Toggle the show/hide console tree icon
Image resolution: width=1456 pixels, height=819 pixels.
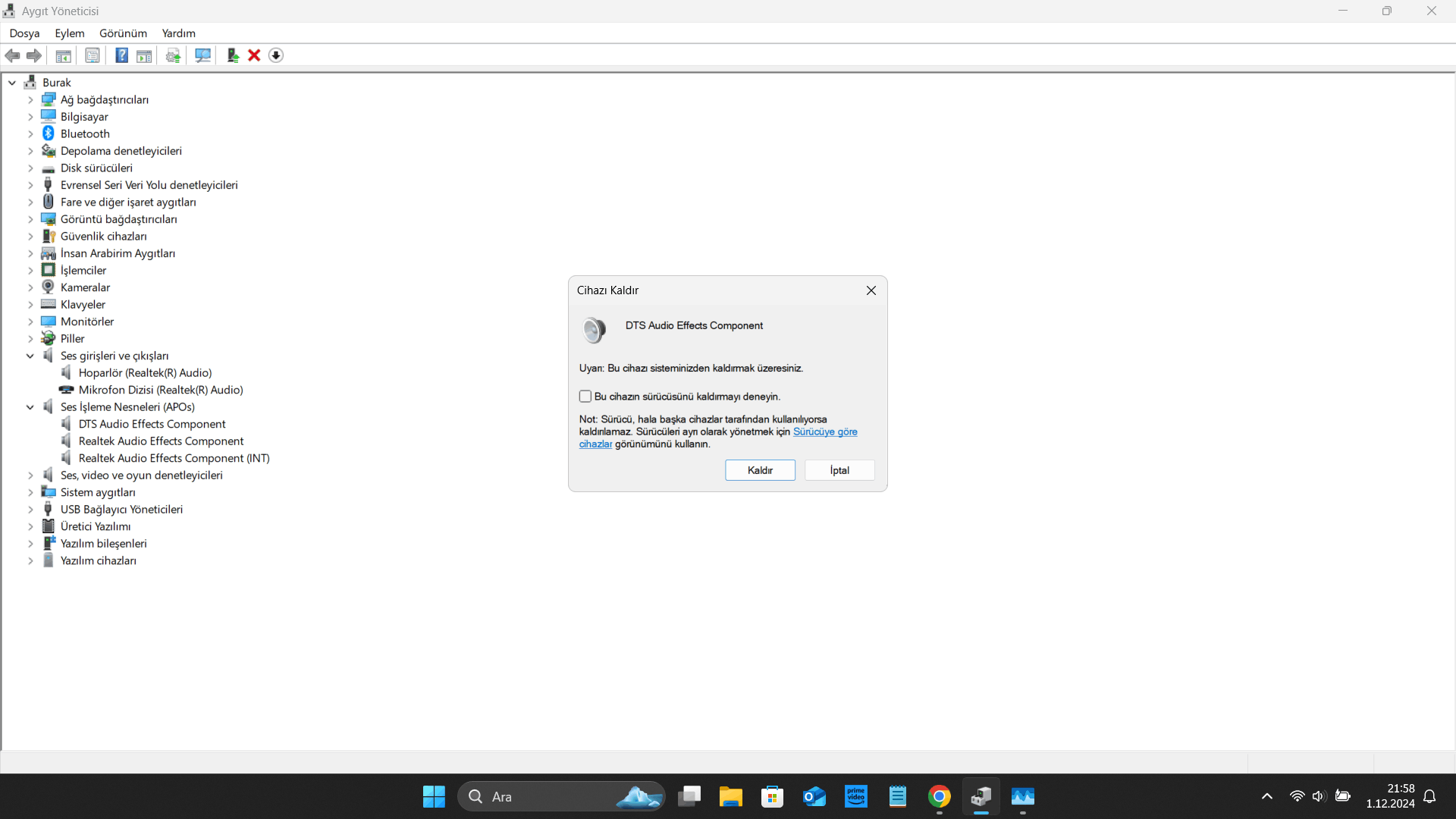[64, 55]
